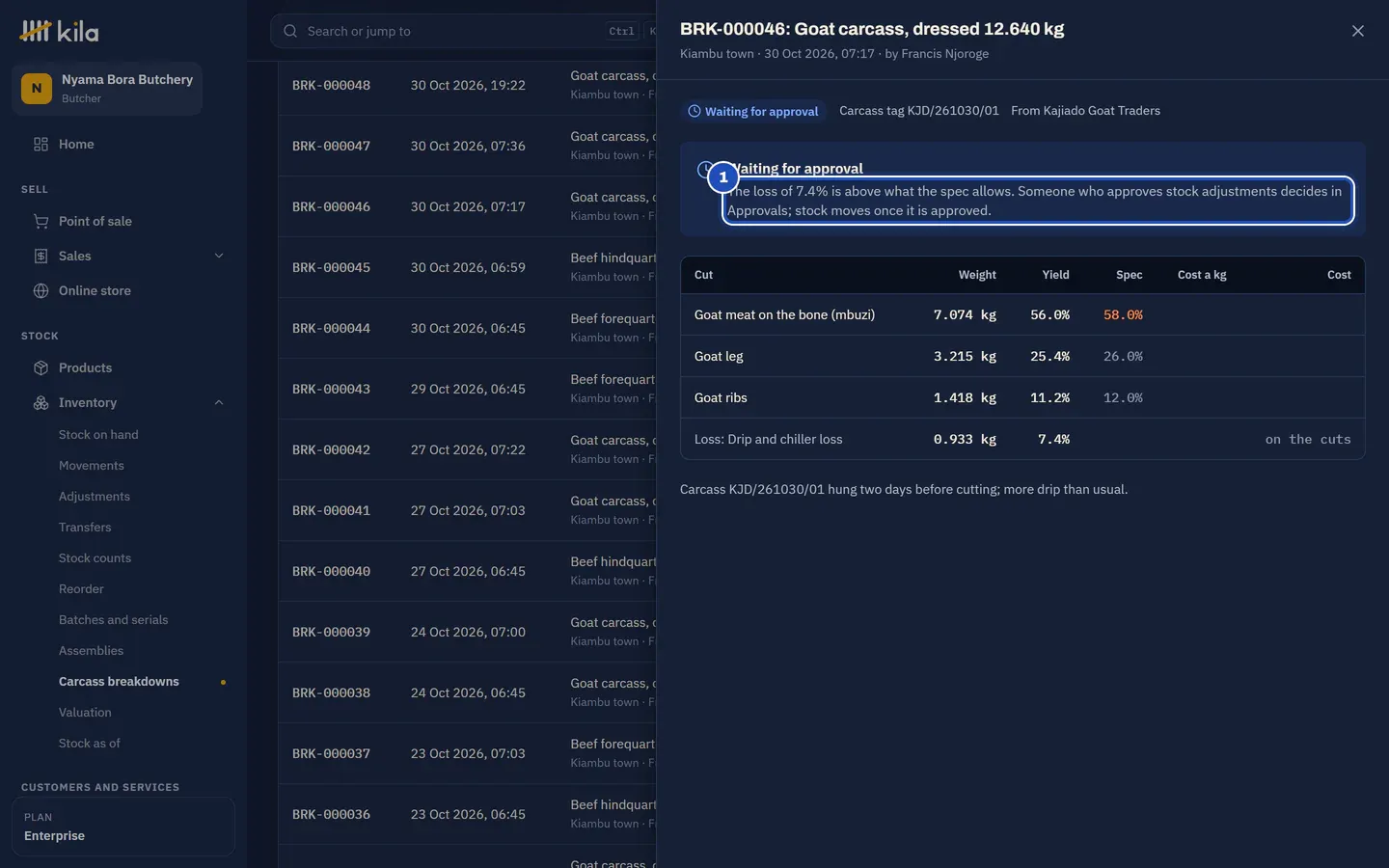Click the clock icon in Waiting for approval badge

[694, 111]
